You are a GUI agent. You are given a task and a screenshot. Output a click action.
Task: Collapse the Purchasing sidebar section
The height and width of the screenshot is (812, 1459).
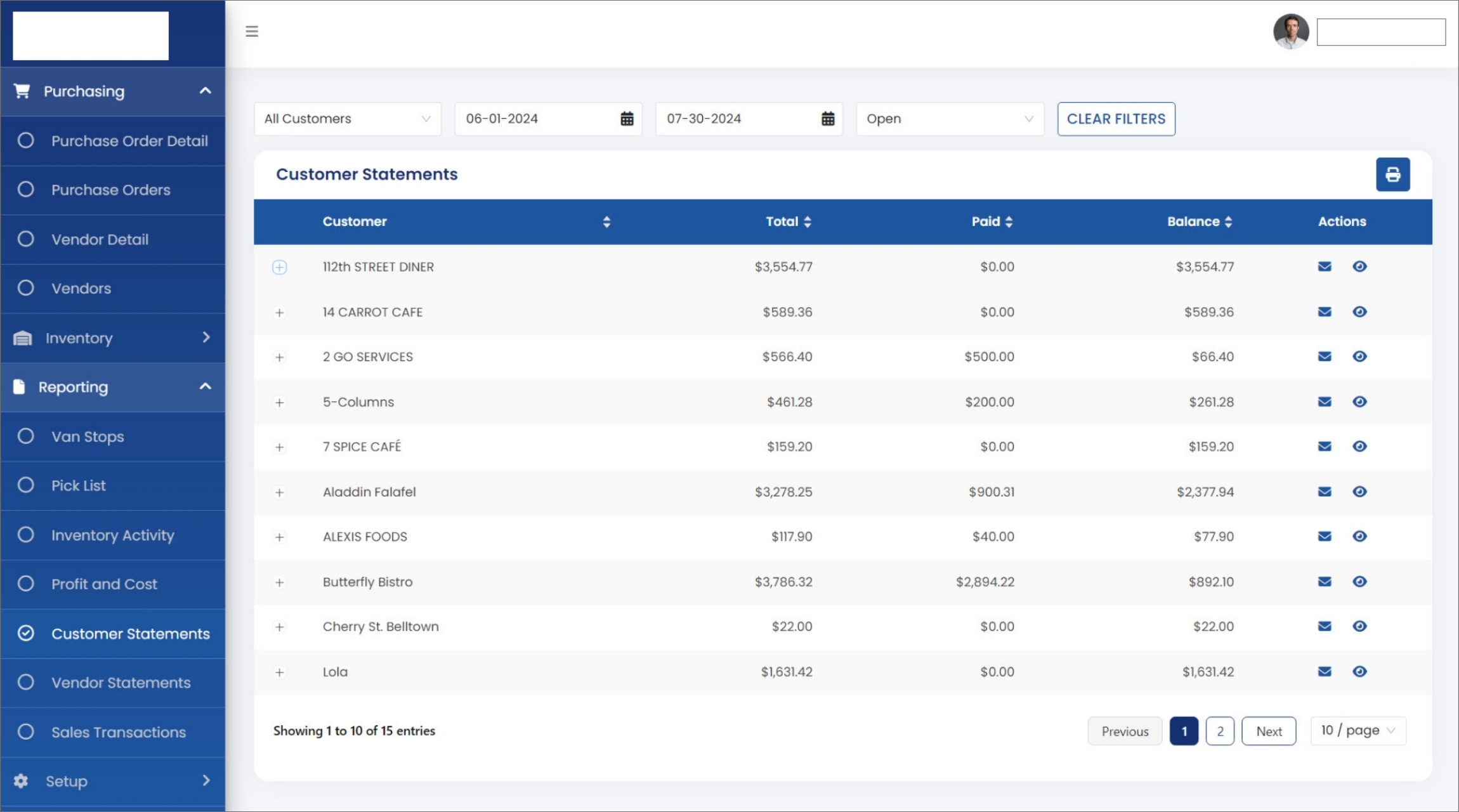pyautogui.click(x=112, y=91)
